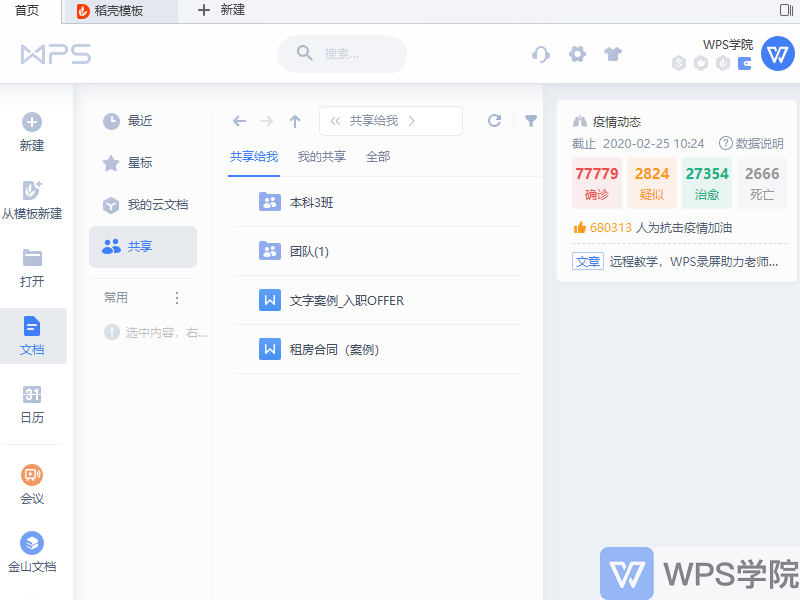This screenshot has width=800, height=600.
Task: Open the 会议 meeting tool
Action: (32, 485)
